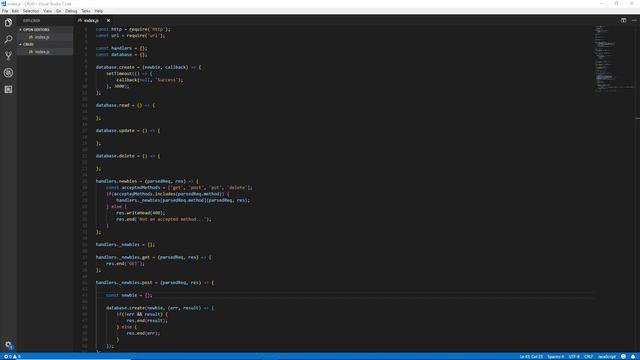Image resolution: width=640 pixels, height=360 pixels.
Task: Open the Manage gear menu
Action: tap(9, 345)
